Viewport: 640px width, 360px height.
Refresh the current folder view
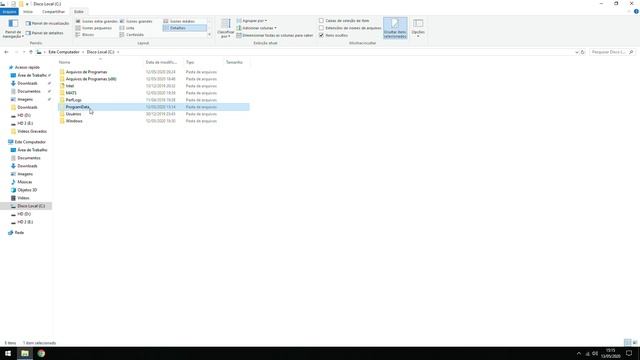point(583,52)
